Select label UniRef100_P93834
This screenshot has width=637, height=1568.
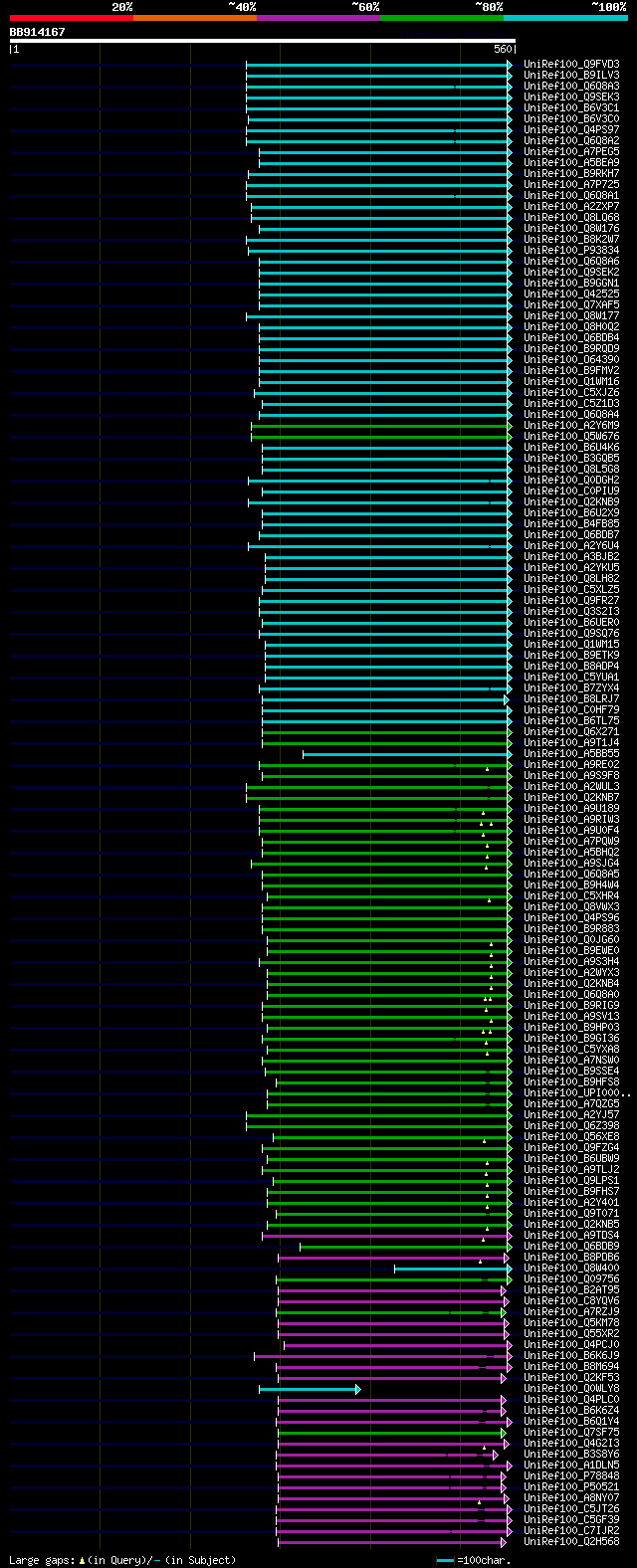(571, 251)
